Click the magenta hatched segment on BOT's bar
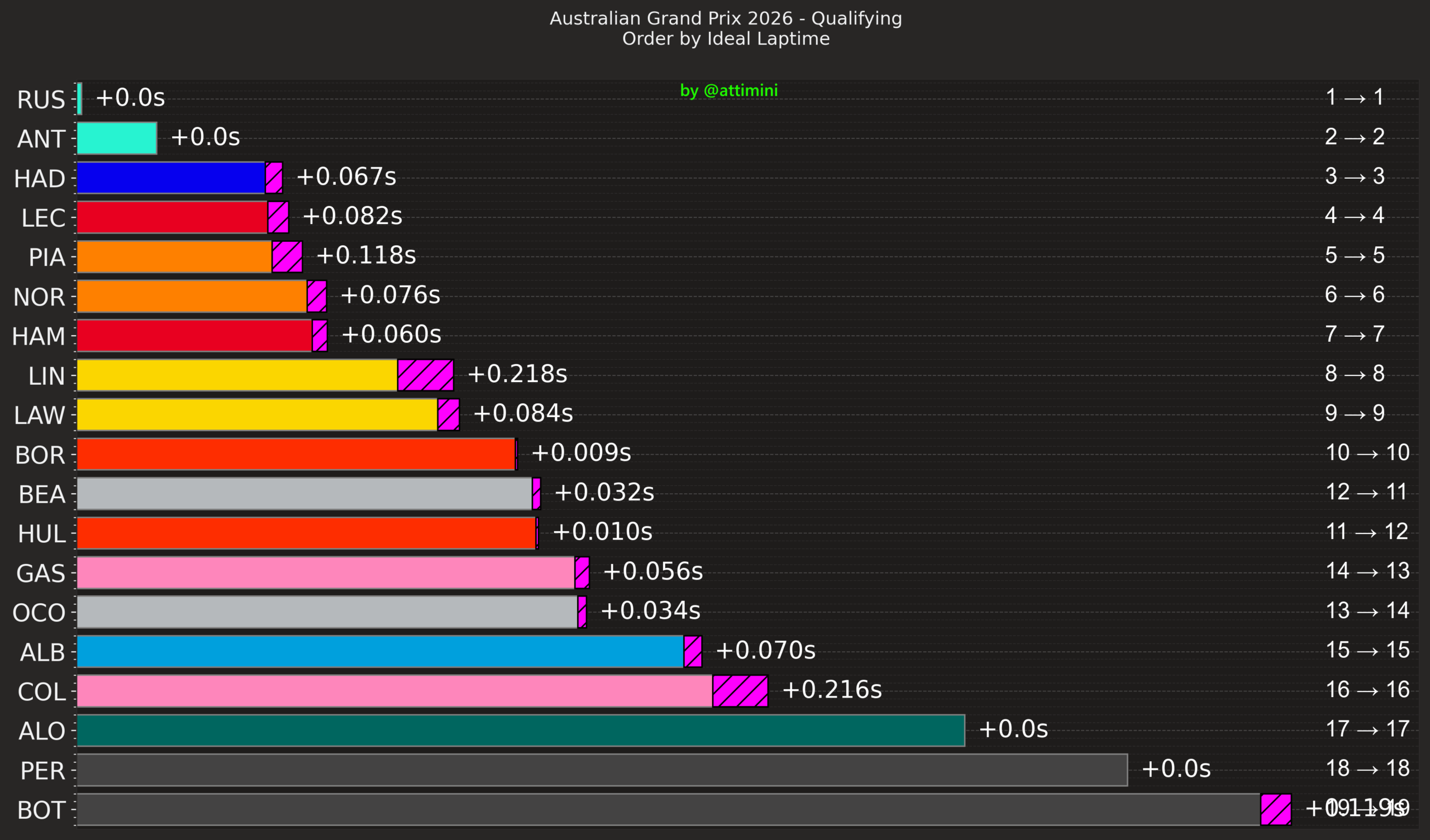1430x840 pixels. click(x=1276, y=809)
